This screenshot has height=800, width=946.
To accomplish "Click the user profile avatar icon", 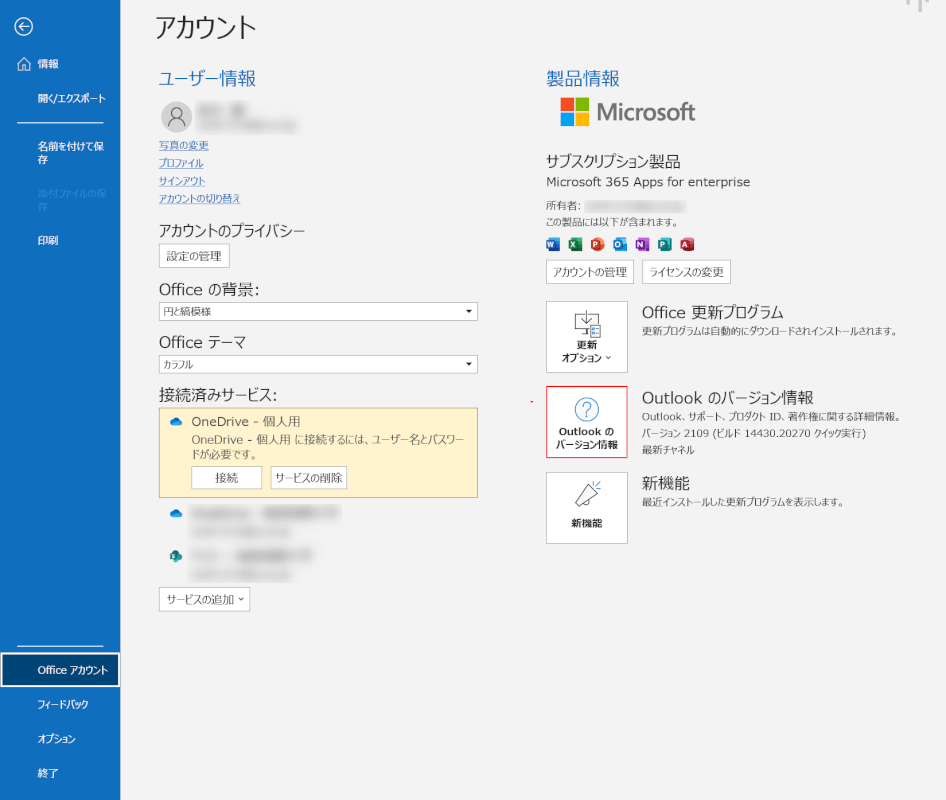I will tap(176, 116).
